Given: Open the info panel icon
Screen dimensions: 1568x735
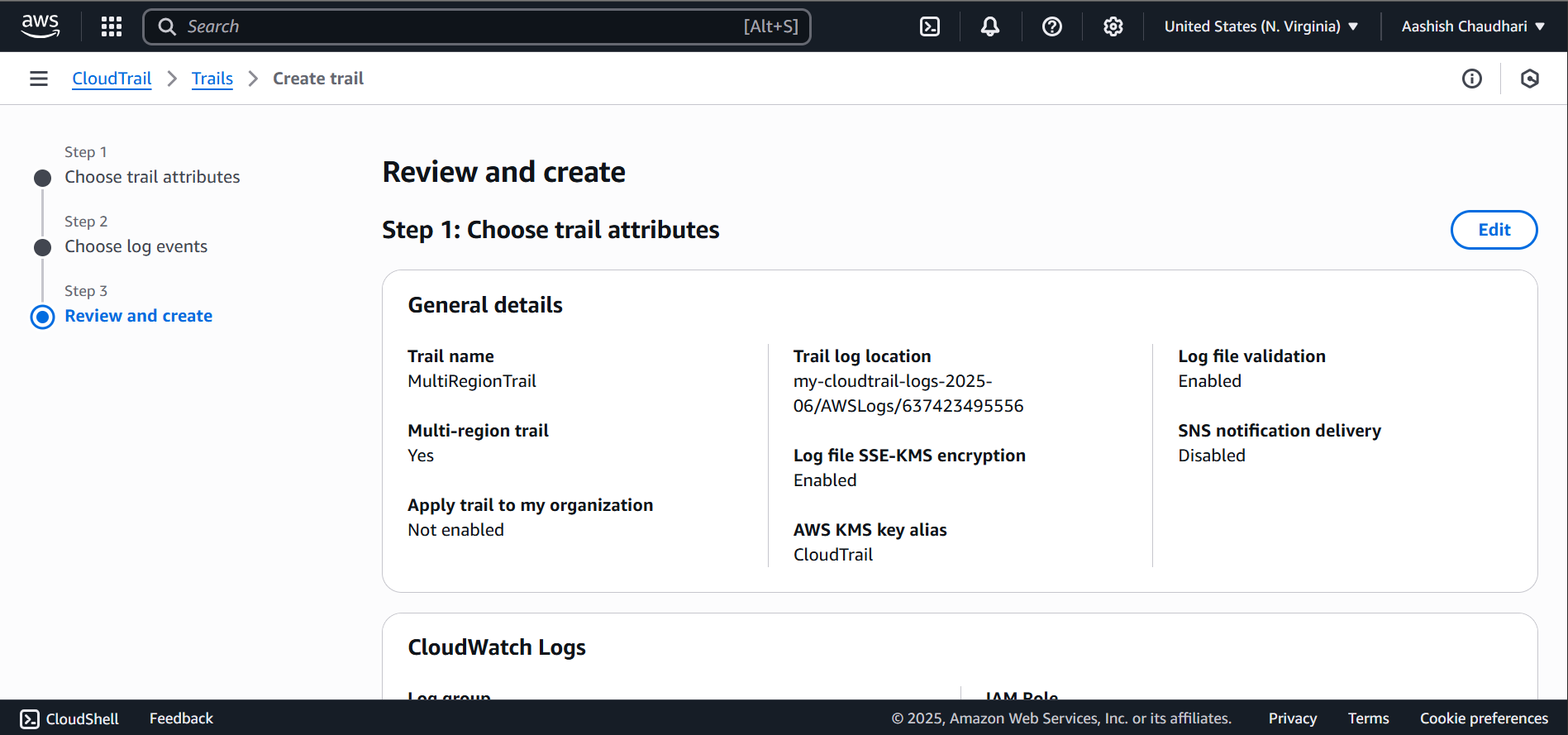Looking at the screenshot, I should pos(1472,79).
